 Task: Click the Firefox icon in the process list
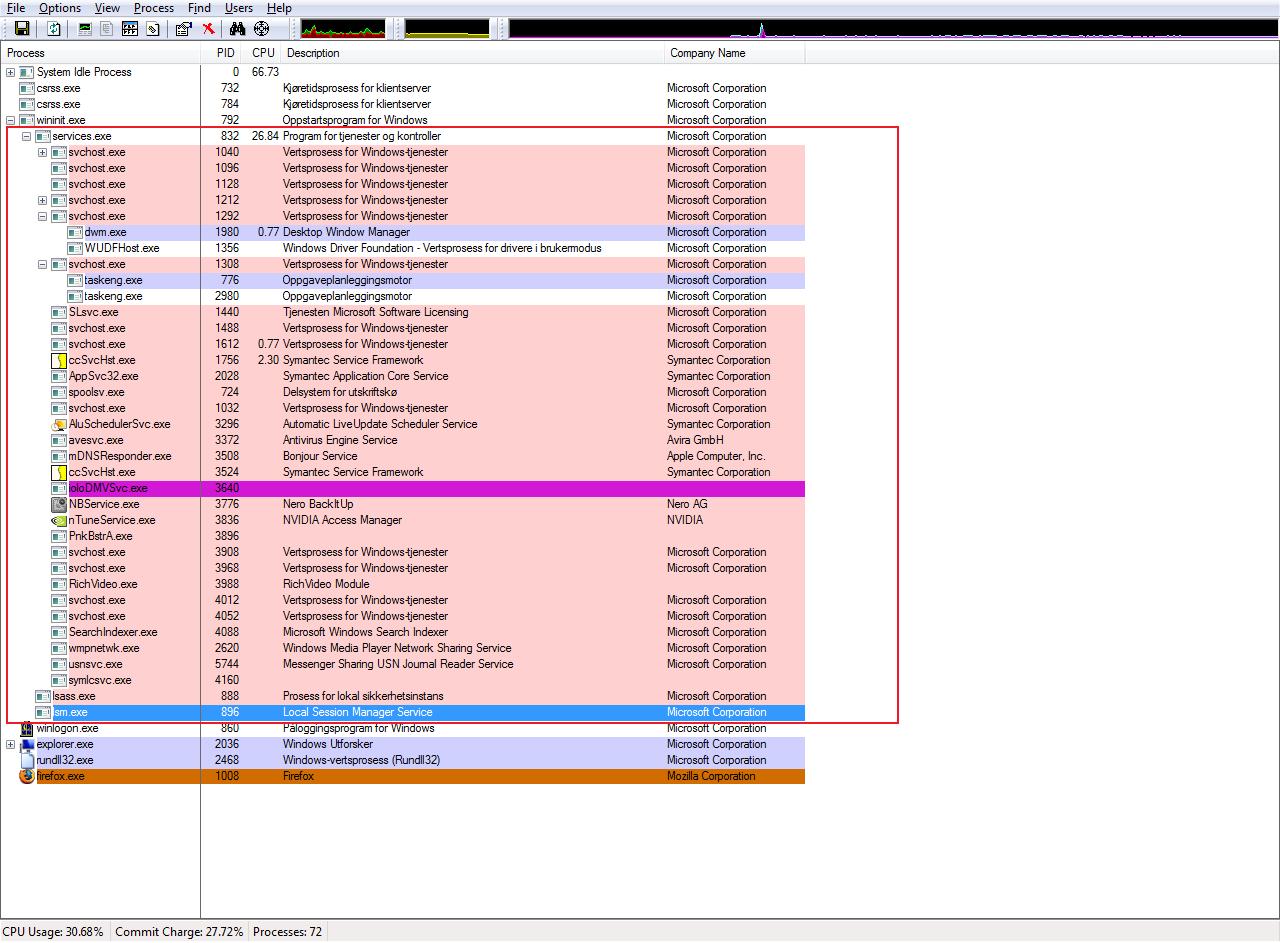pyautogui.click(x=27, y=776)
